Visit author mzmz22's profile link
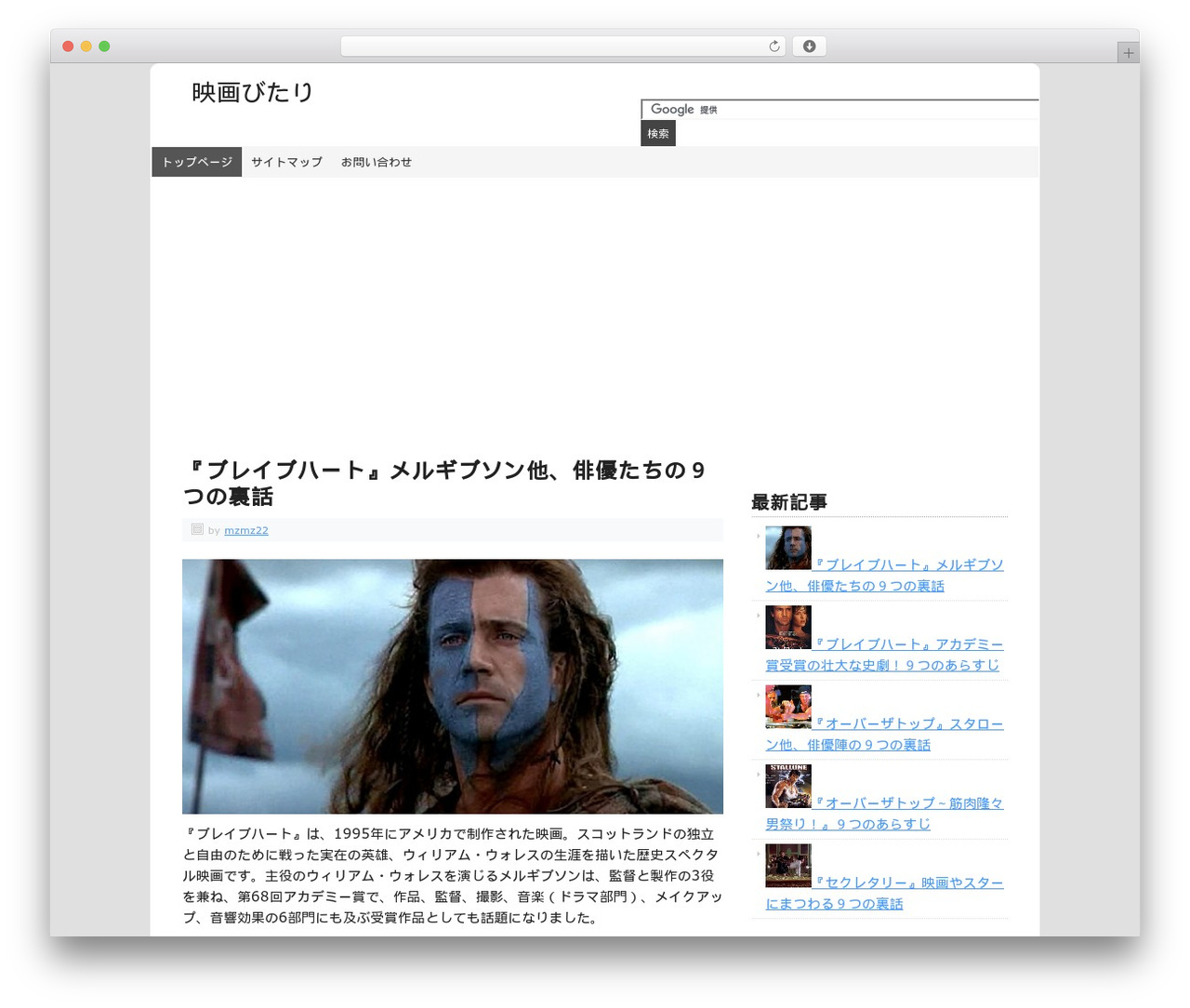 point(246,530)
